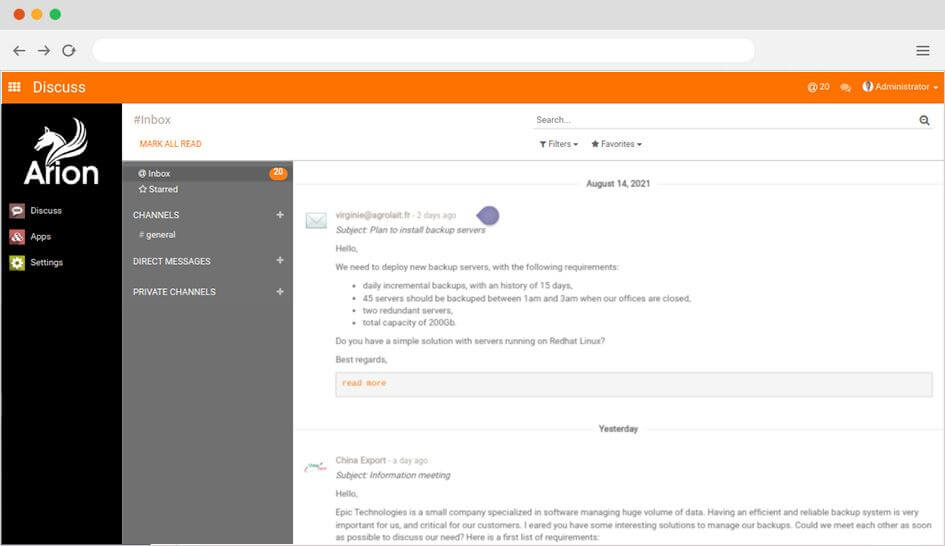Click into the Search field
Viewport: 945px width, 546px height.
click(725, 120)
